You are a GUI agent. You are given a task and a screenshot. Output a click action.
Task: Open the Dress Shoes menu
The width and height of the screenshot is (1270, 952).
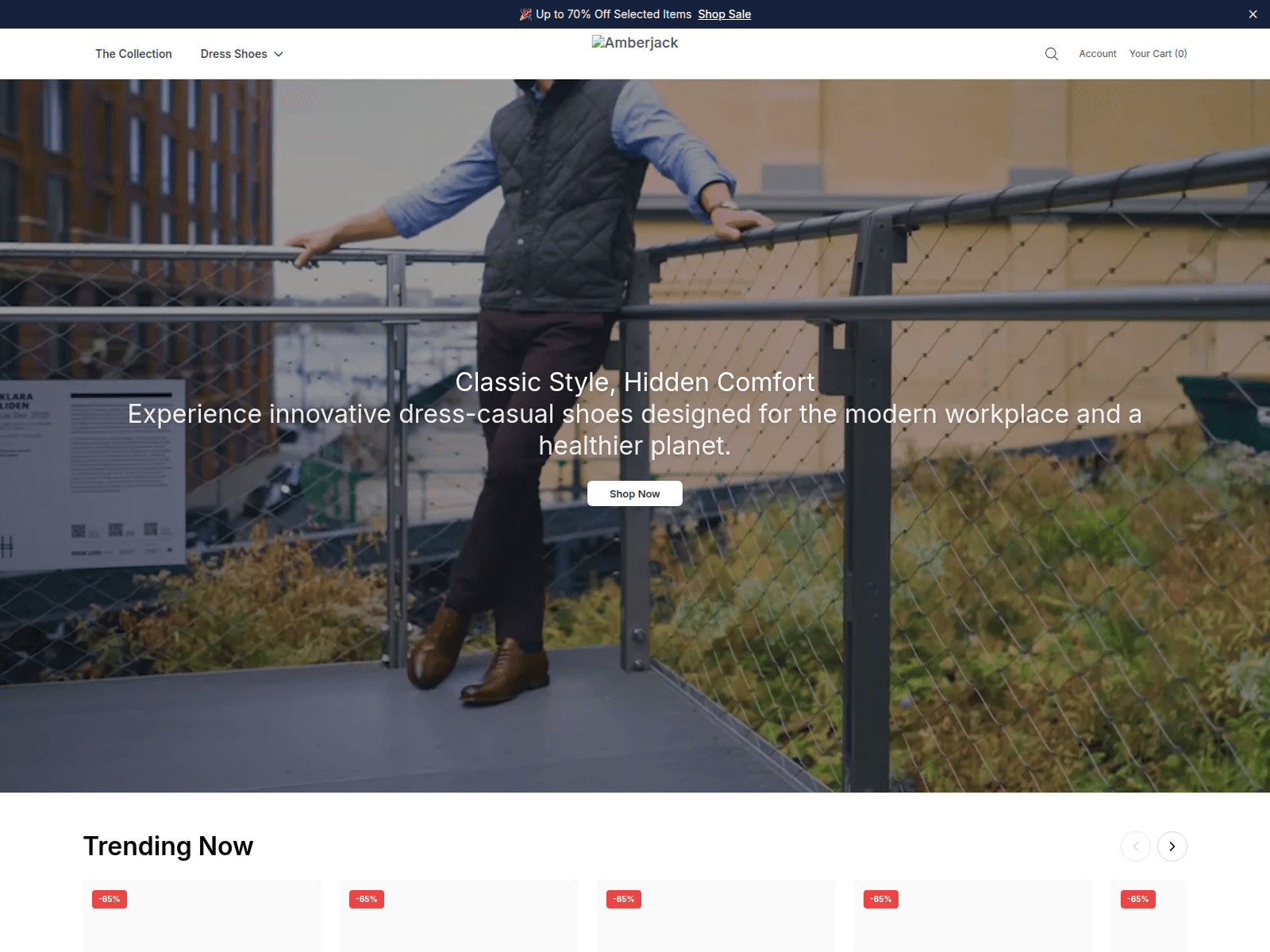point(241,54)
